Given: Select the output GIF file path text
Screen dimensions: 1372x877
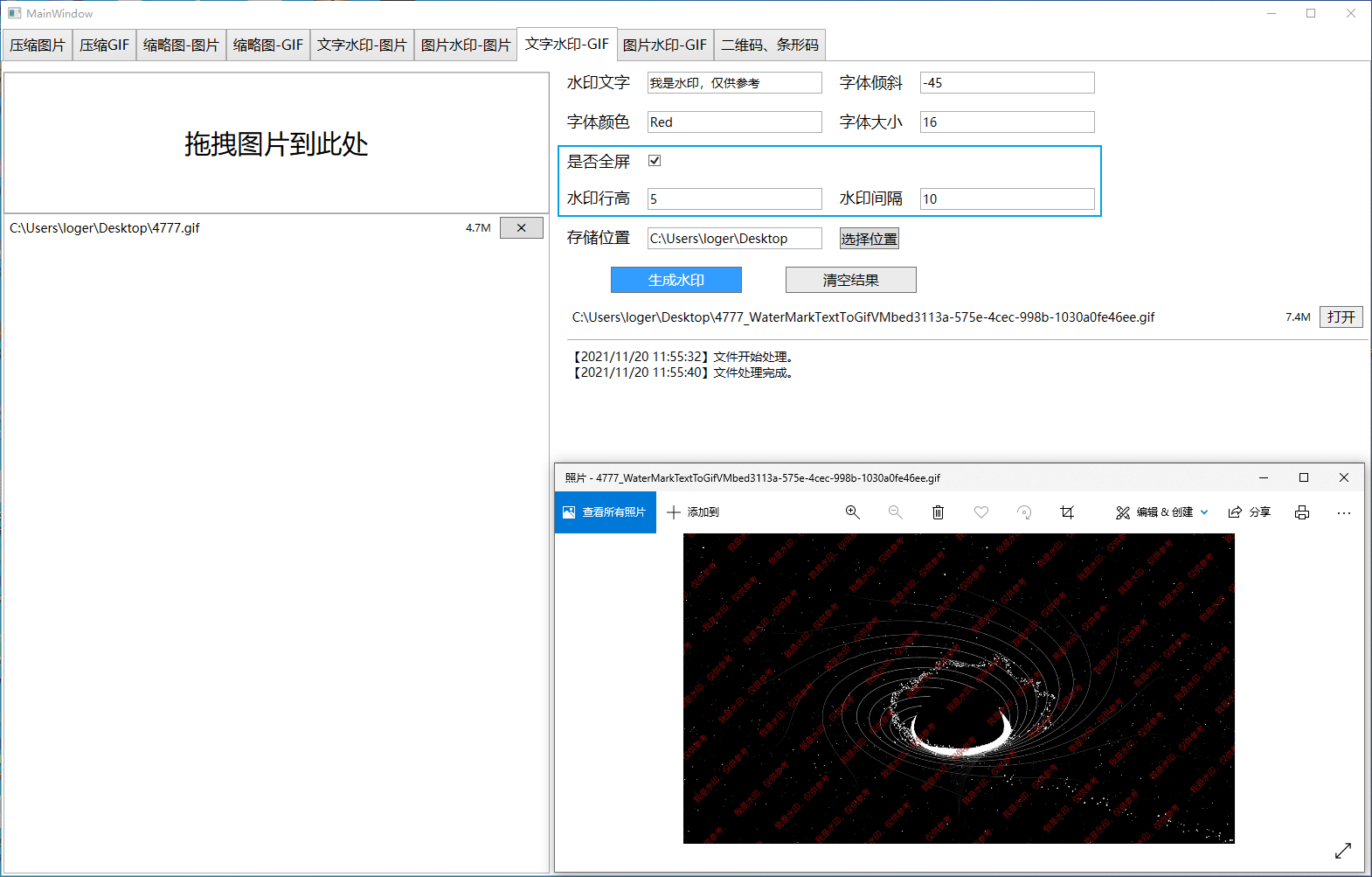Looking at the screenshot, I should click(863, 317).
